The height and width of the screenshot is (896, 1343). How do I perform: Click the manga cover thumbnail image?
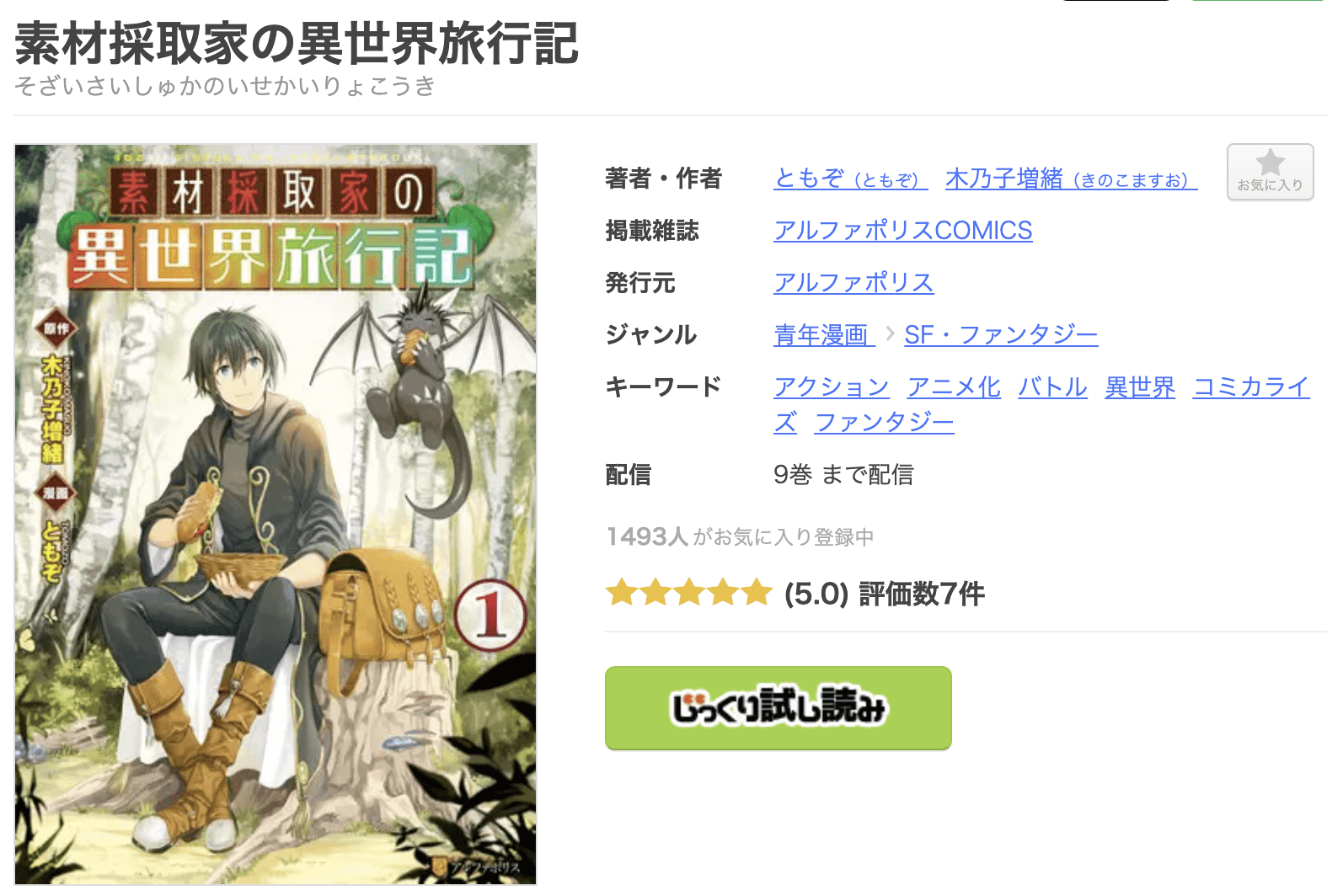(276, 514)
